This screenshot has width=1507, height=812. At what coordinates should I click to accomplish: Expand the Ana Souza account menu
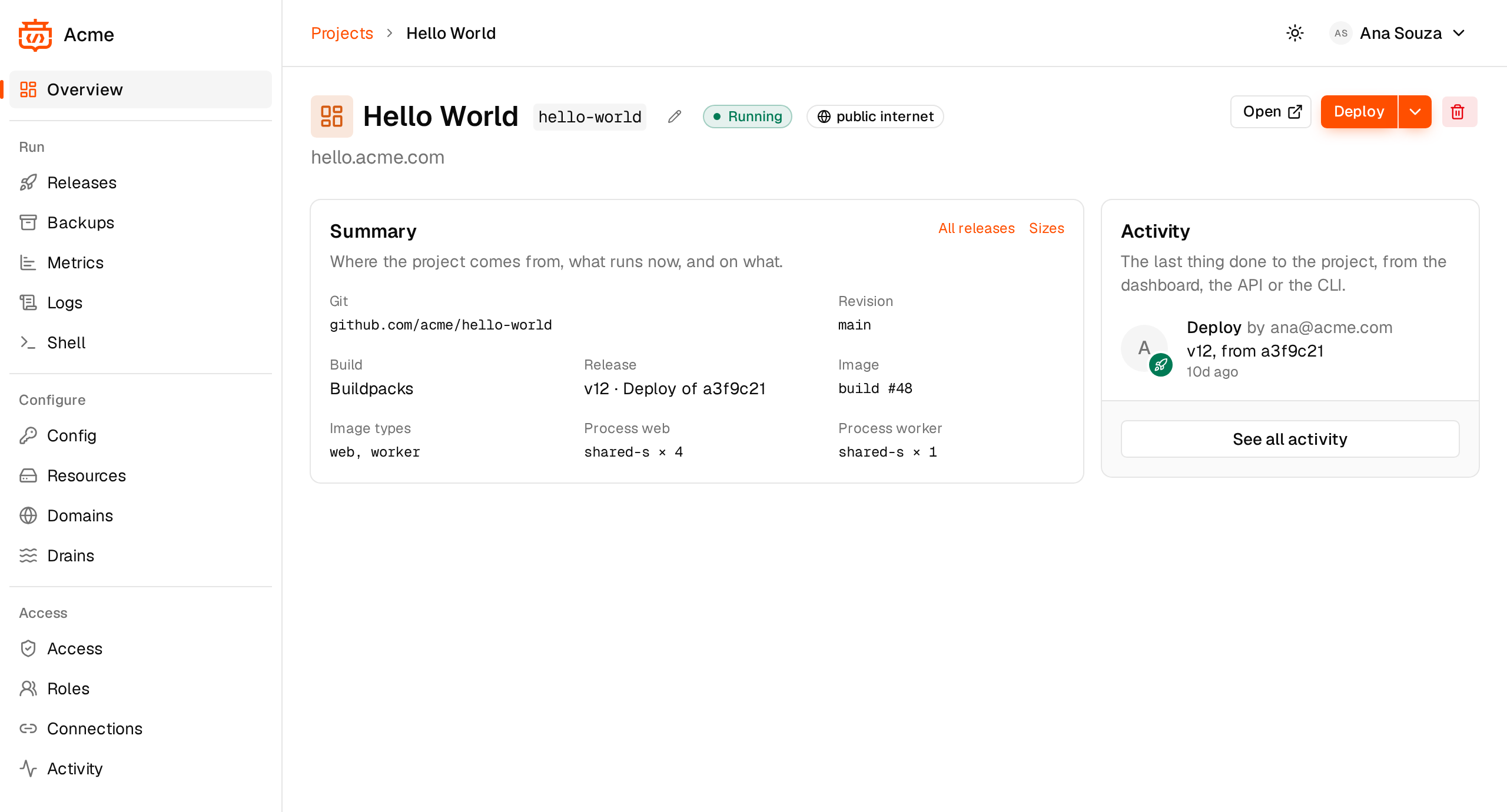1399,33
